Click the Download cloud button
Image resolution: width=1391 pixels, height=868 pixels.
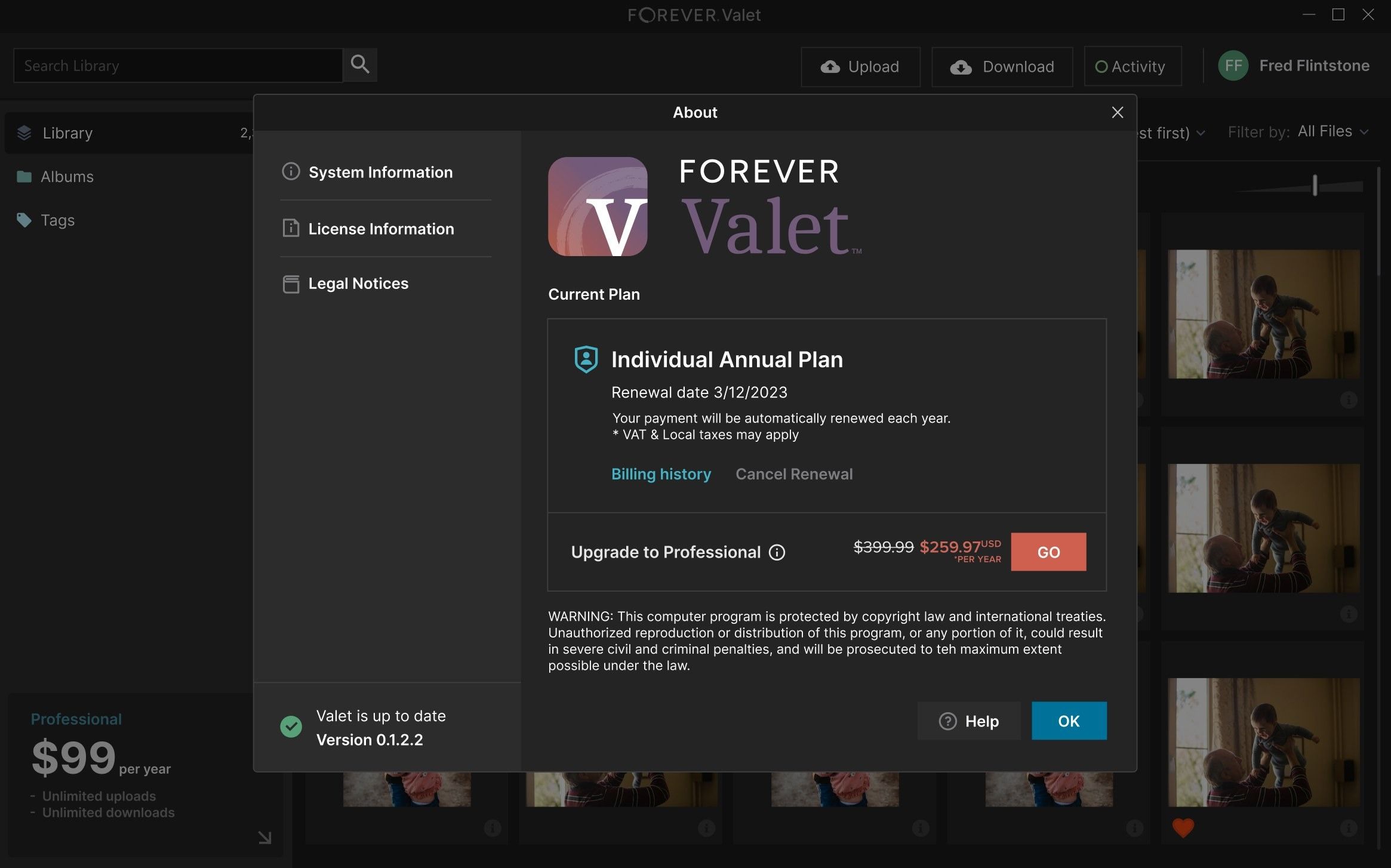tap(1002, 67)
